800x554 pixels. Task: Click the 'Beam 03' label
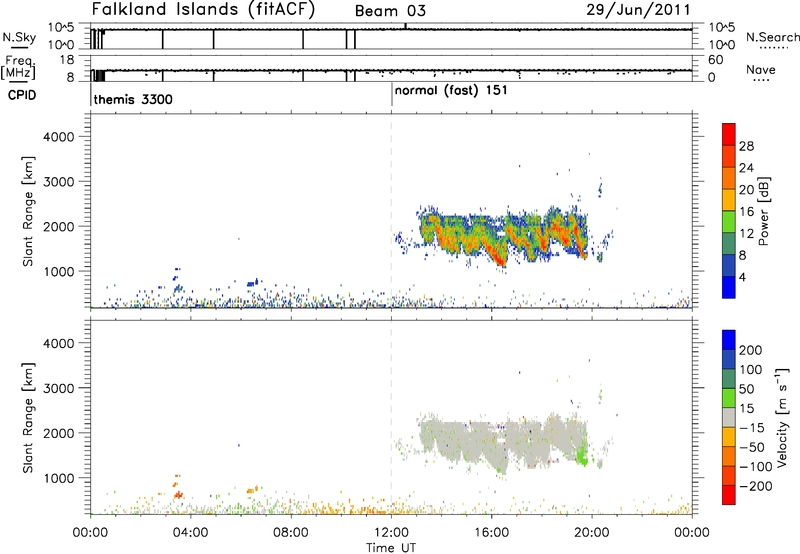point(390,11)
